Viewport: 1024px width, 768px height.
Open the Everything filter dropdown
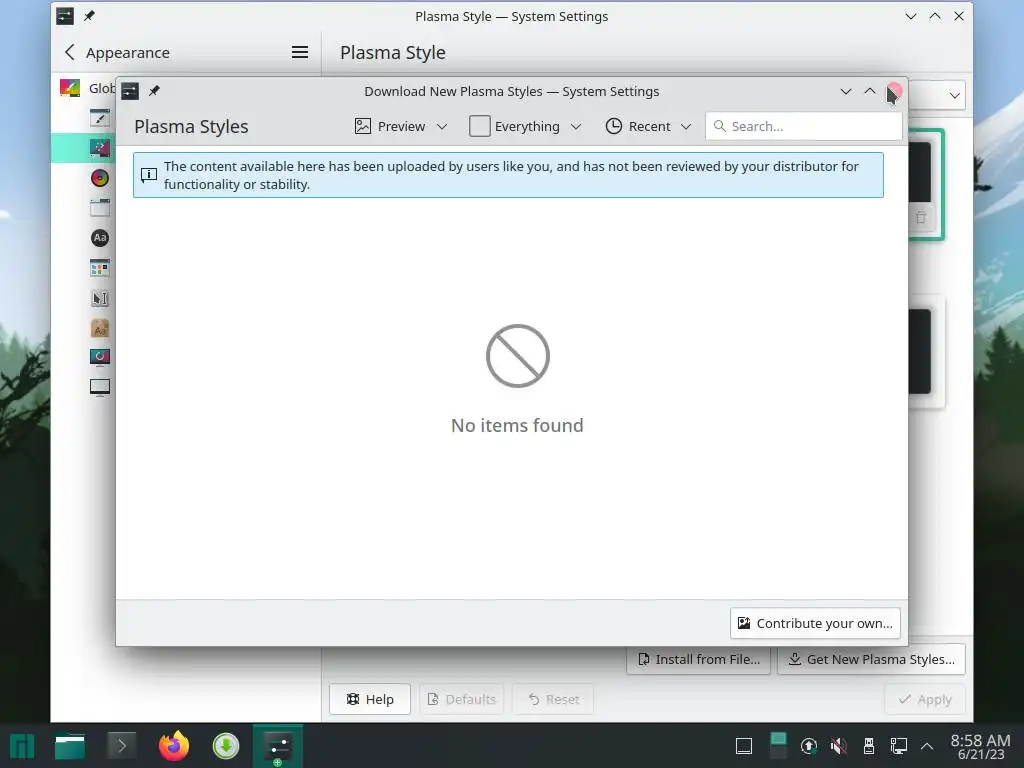point(526,126)
